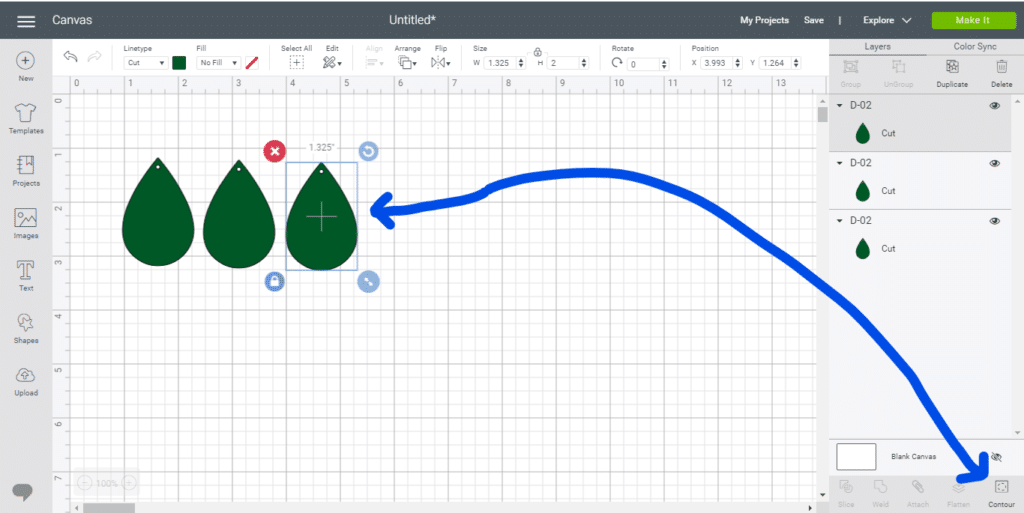The height and width of the screenshot is (513, 1024).
Task: Click the Undo arrow
Action: (71, 57)
